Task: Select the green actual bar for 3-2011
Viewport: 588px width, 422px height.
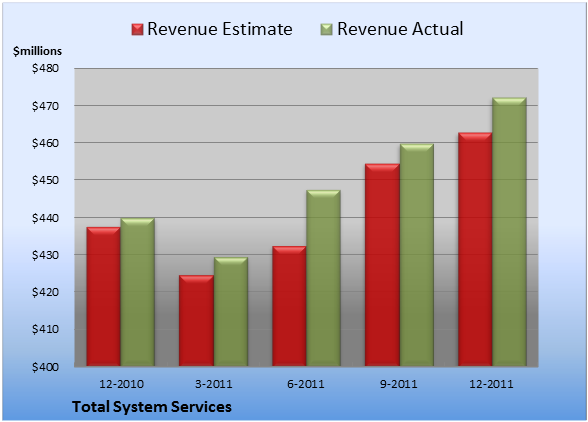Action: click(x=231, y=312)
